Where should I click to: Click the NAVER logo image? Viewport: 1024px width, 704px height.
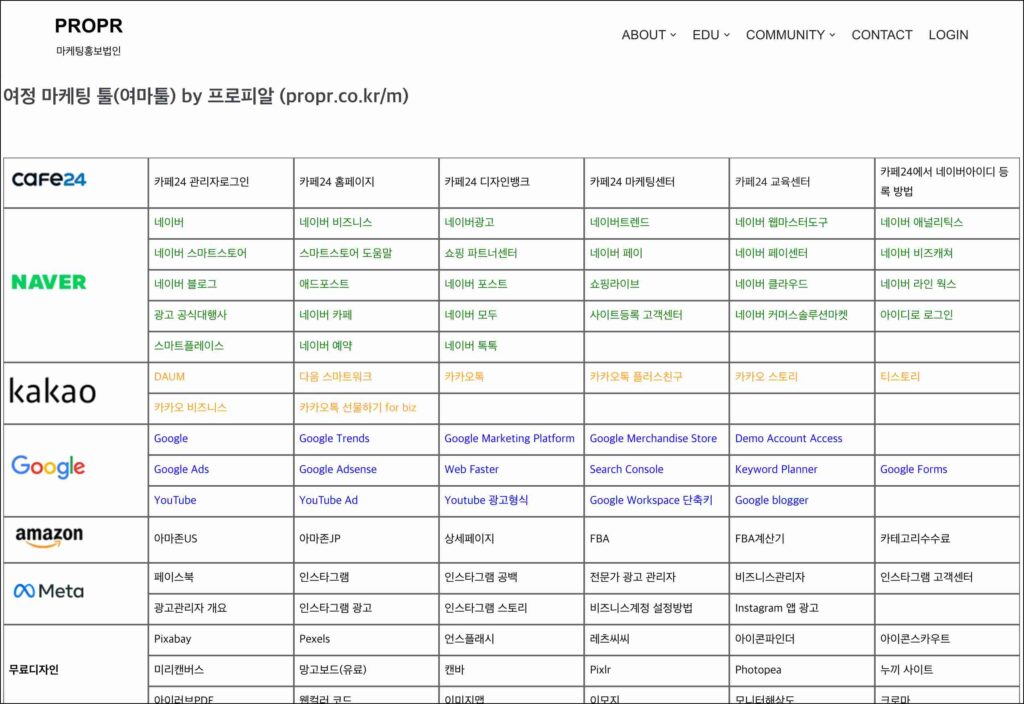pyautogui.click(x=49, y=283)
